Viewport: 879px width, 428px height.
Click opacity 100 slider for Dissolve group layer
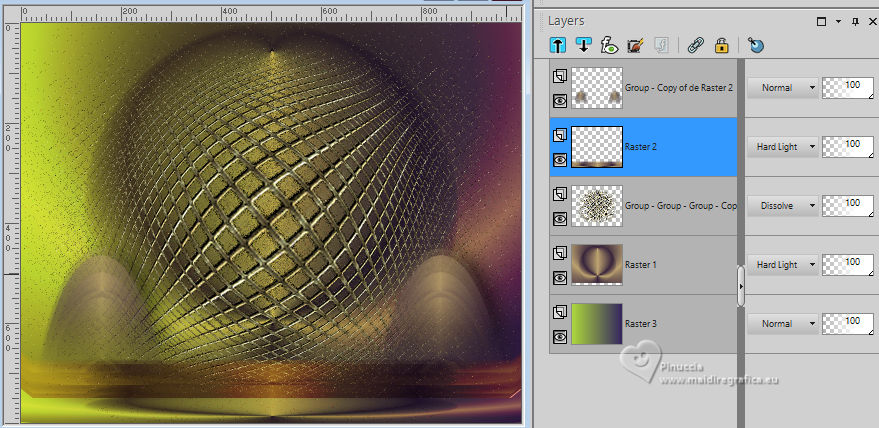[x=848, y=206]
